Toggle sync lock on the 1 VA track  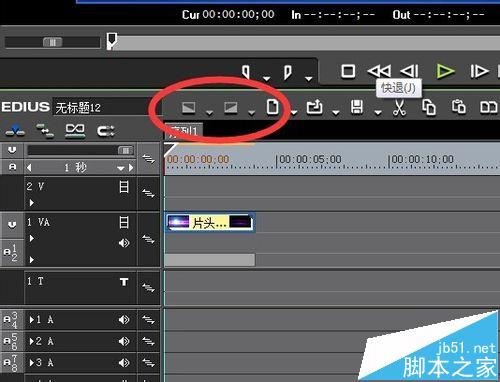click(148, 239)
